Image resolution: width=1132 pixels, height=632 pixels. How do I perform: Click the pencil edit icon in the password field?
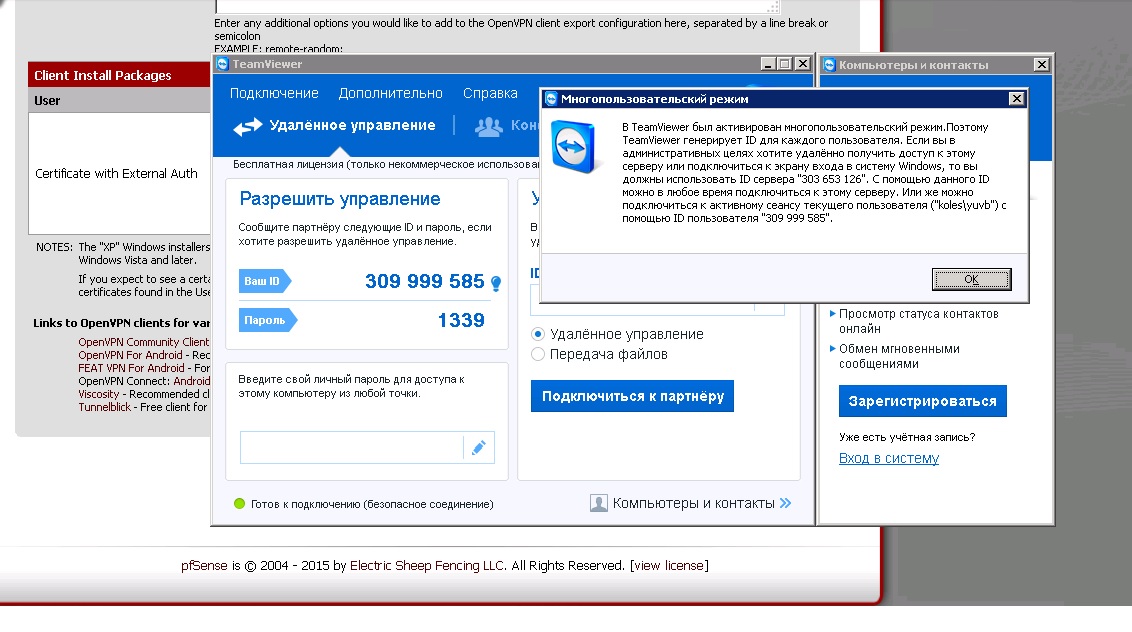[x=479, y=448]
